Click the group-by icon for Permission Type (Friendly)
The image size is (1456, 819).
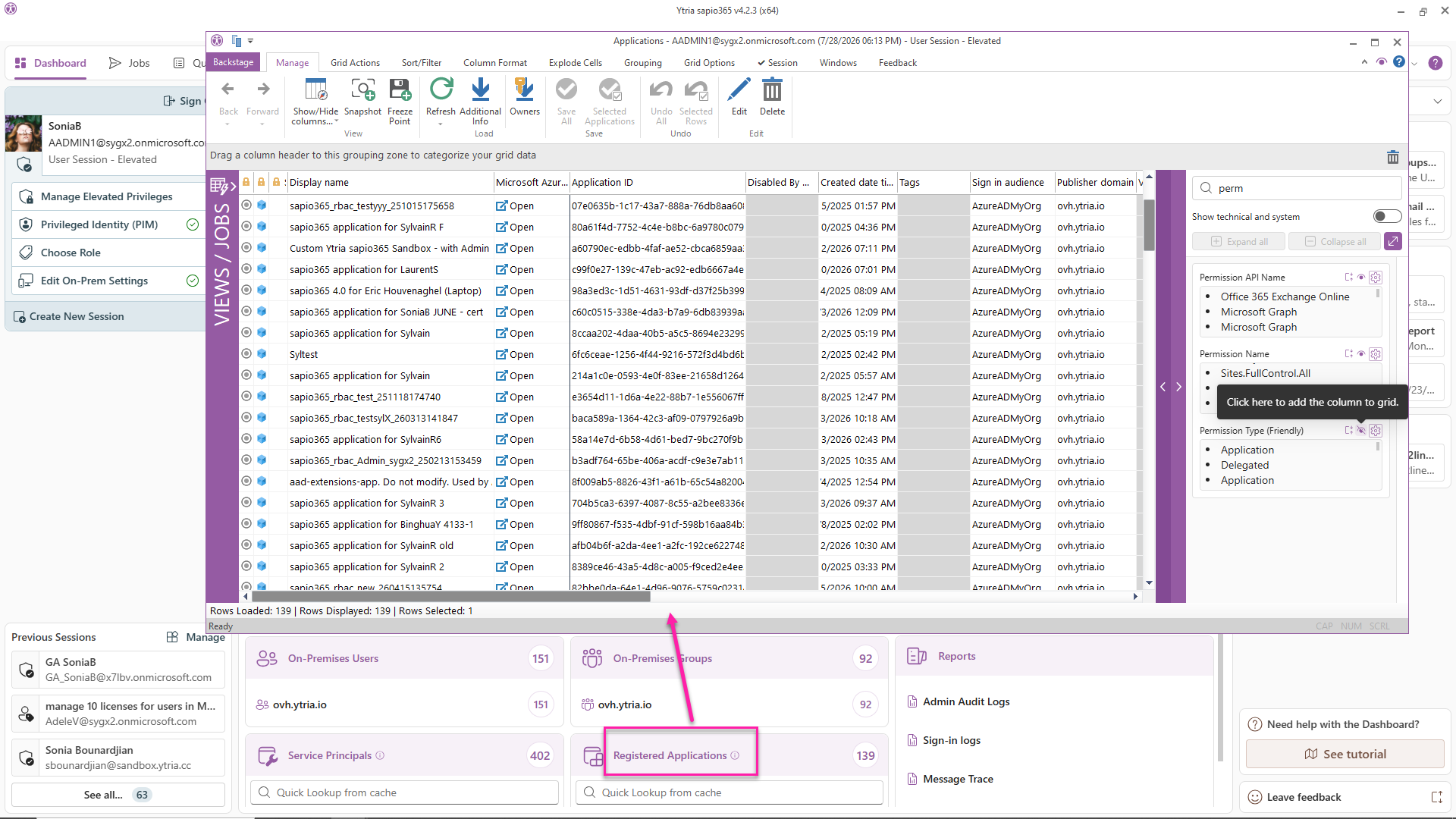pos(1348,431)
